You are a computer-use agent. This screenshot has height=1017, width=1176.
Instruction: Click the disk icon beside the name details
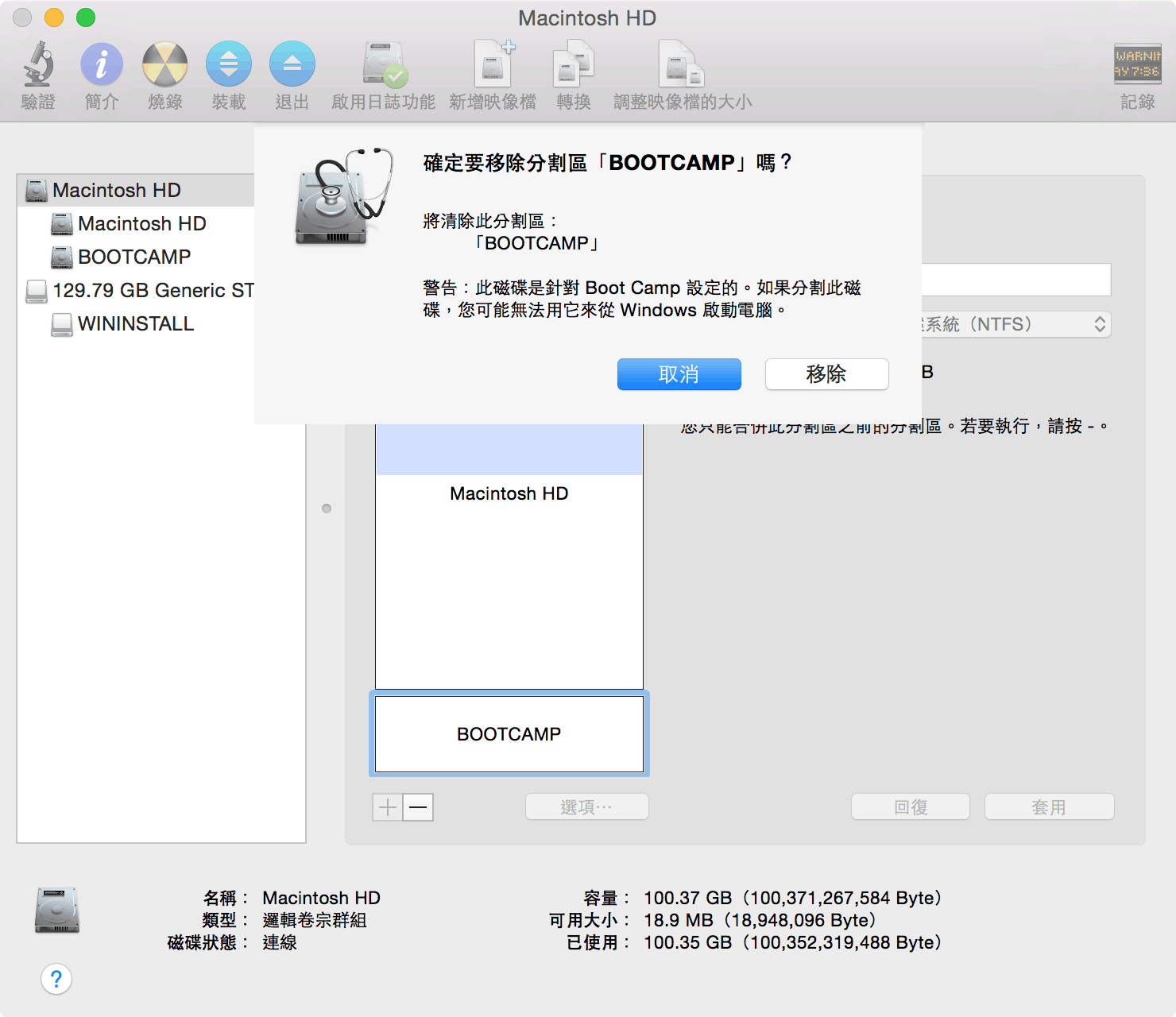57,911
